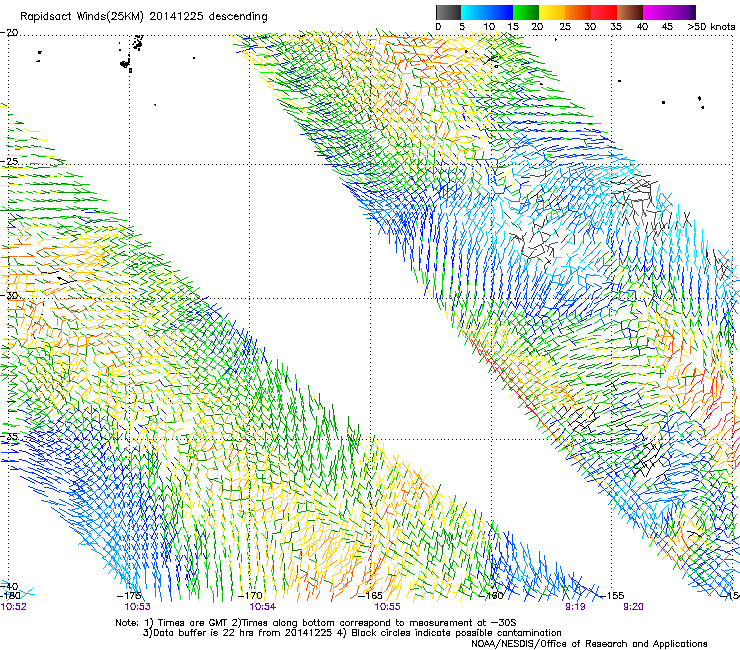Click the pass time label 10:53
The height and width of the screenshot is (650, 740).
[137, 607]
